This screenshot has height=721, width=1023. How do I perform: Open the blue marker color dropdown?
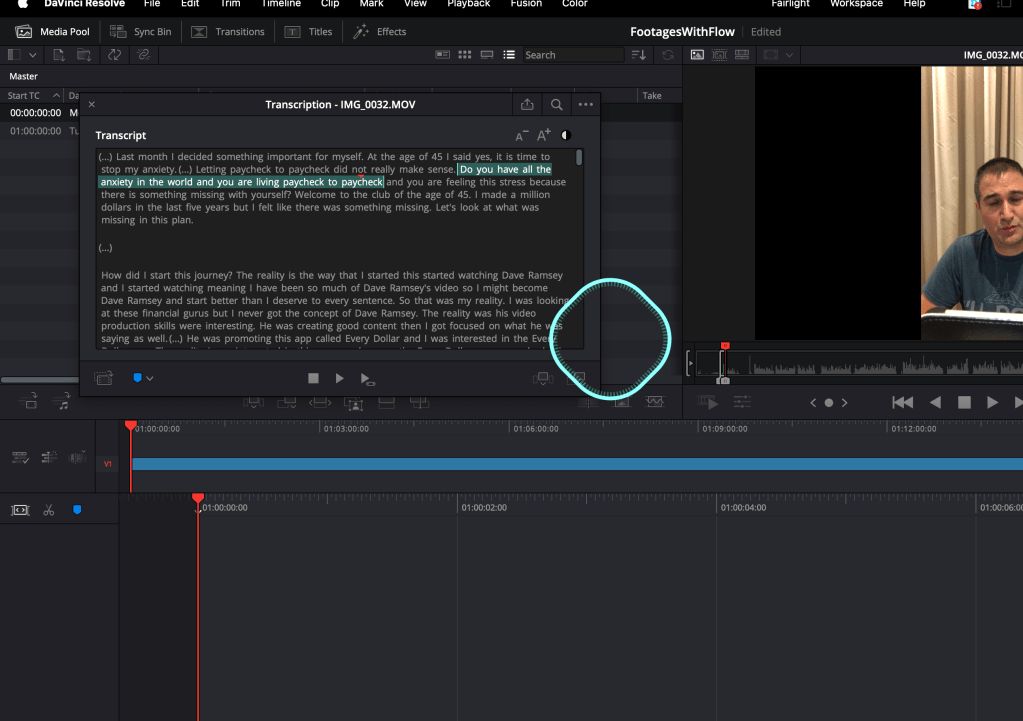click(x=149, y=378)
